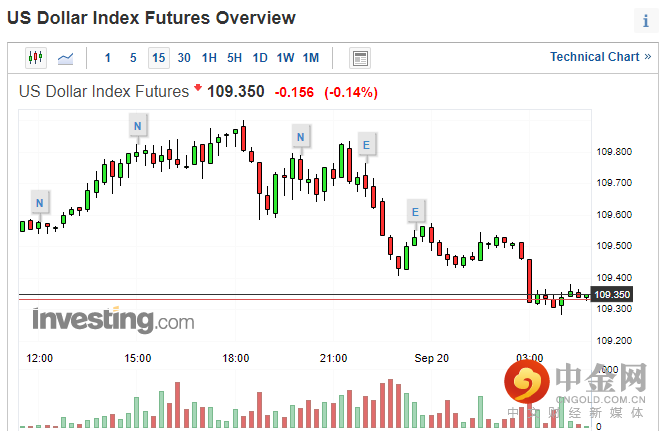Click the N news marker after 18:00
Viewport: 661px width, 431px height.
click(299, 136)
